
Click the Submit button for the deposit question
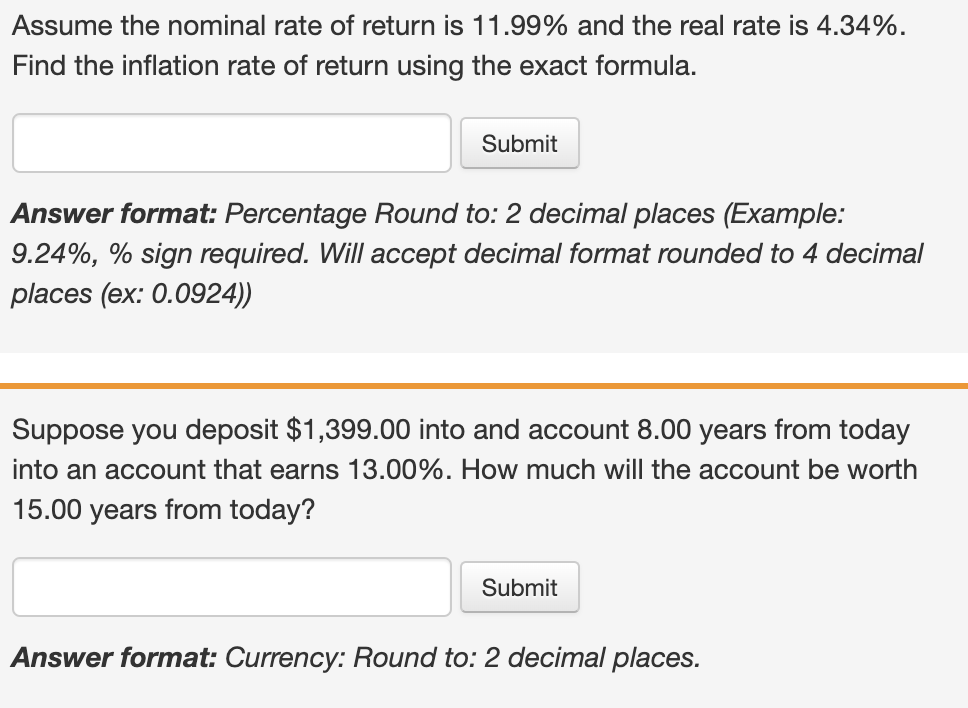point(519,587)
